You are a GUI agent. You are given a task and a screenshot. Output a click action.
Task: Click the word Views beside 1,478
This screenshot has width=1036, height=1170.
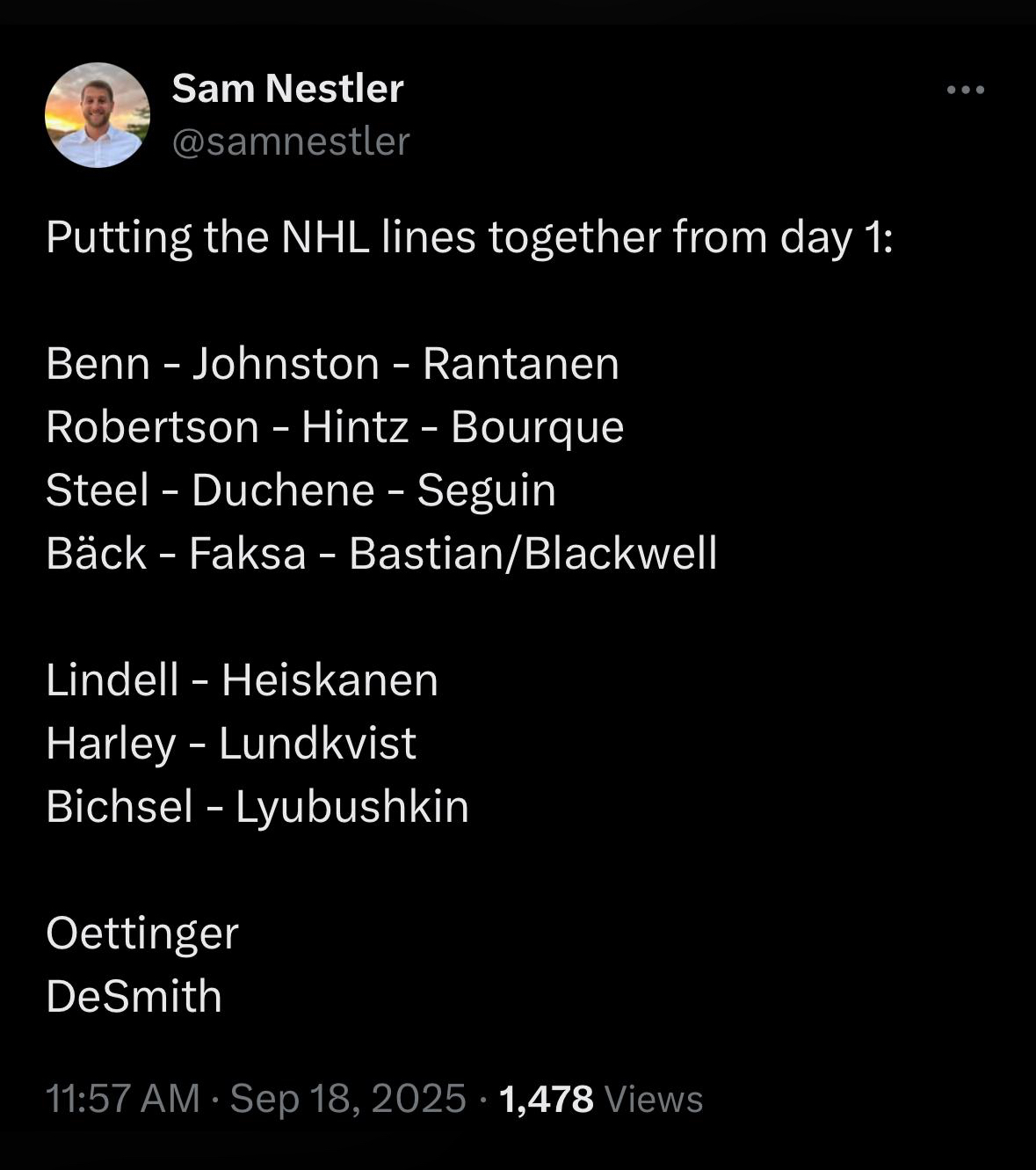tap(655, 1100)
